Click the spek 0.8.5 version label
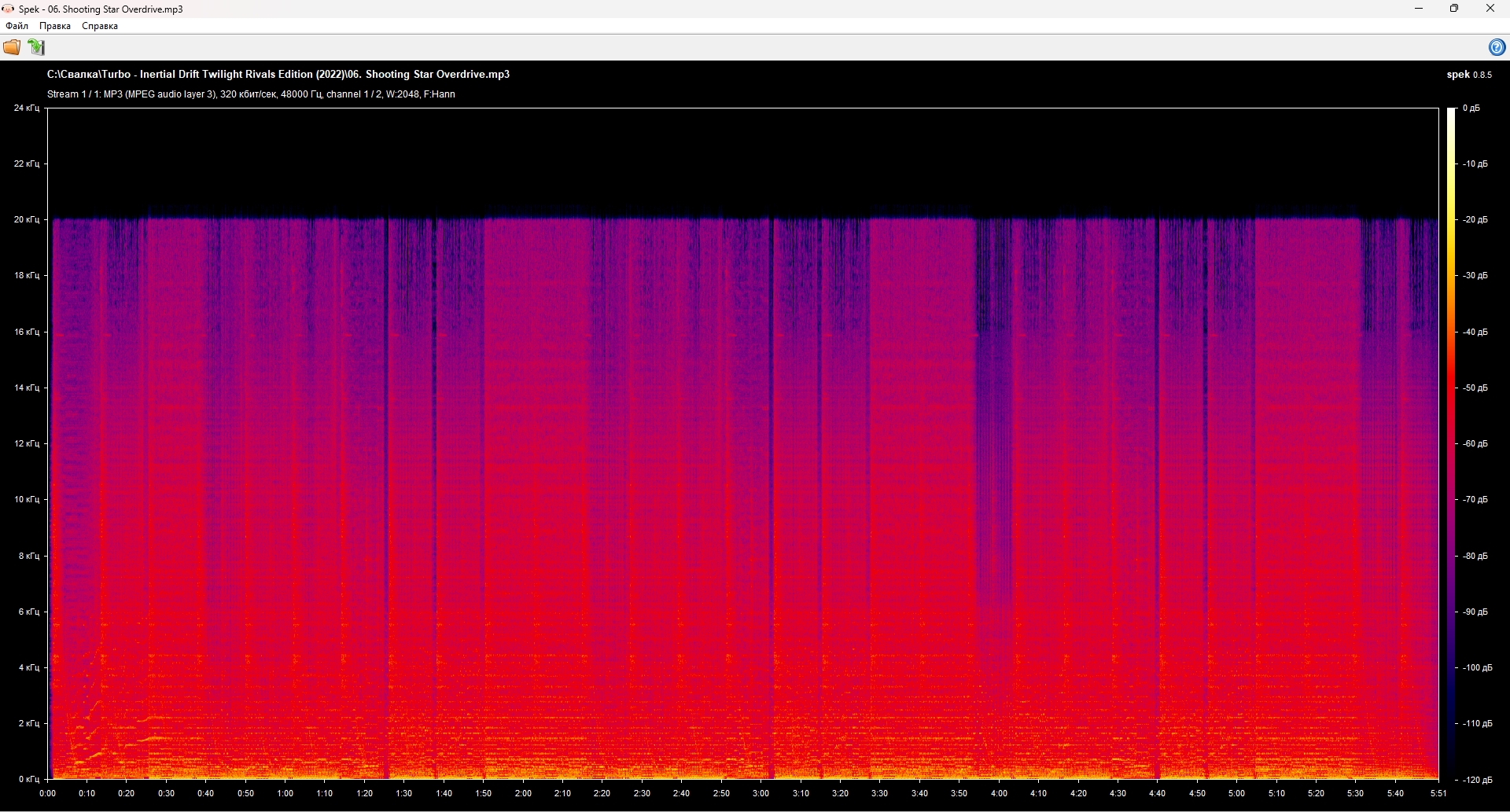Image resolution: width=1510 pixels, height=812 pixels. pos(1468,75)
